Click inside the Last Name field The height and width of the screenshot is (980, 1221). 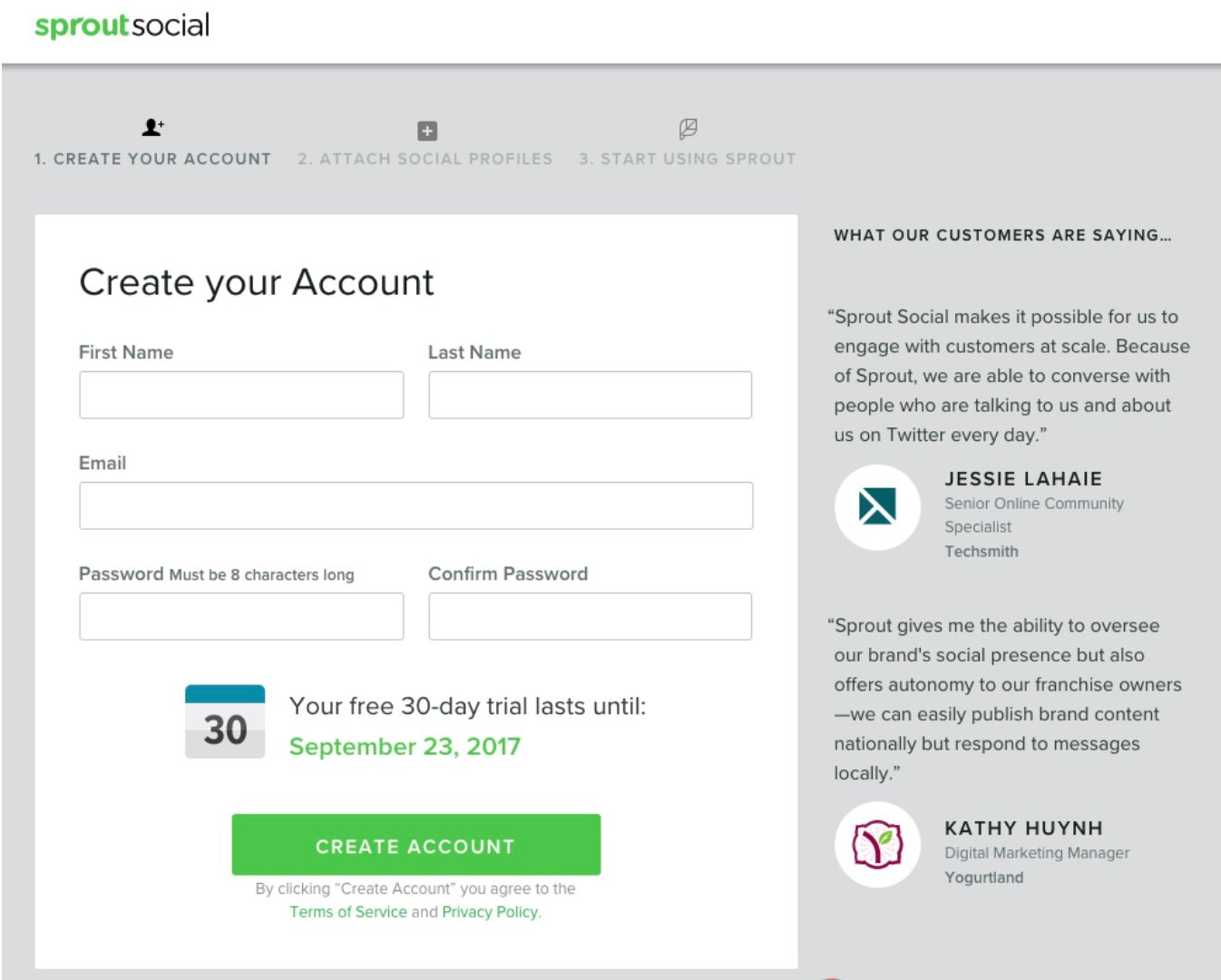click(x=589, y=395)
